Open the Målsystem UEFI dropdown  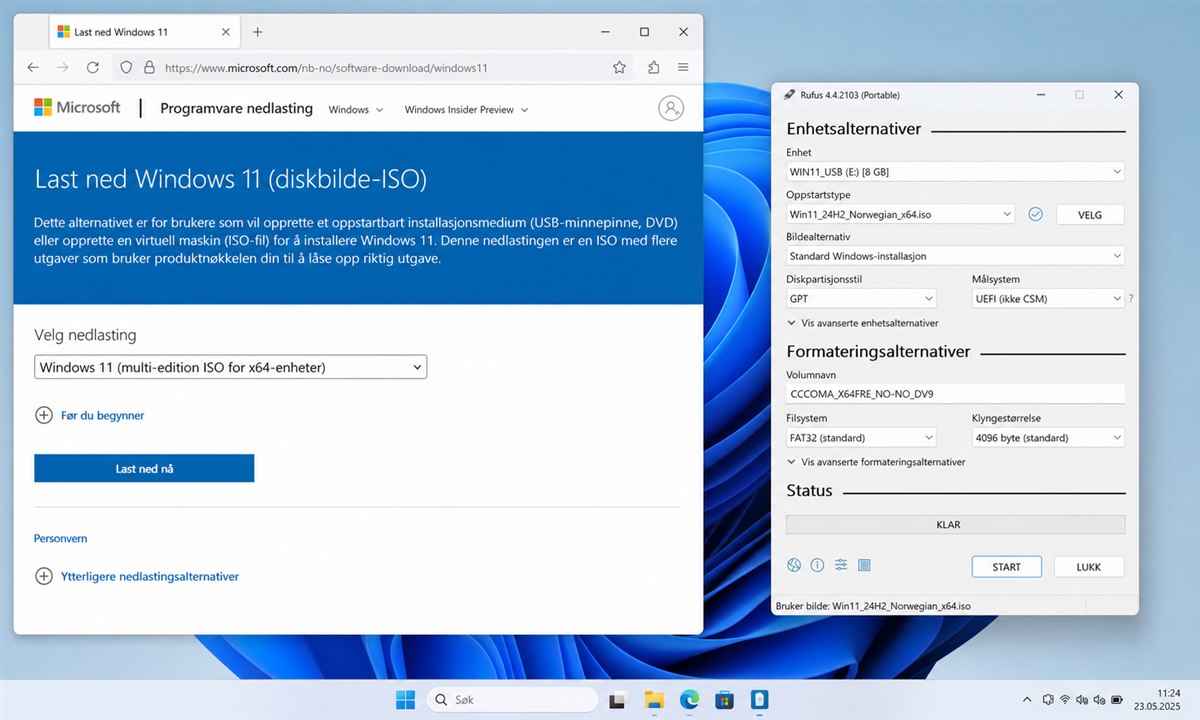(x=1048, y=298)
